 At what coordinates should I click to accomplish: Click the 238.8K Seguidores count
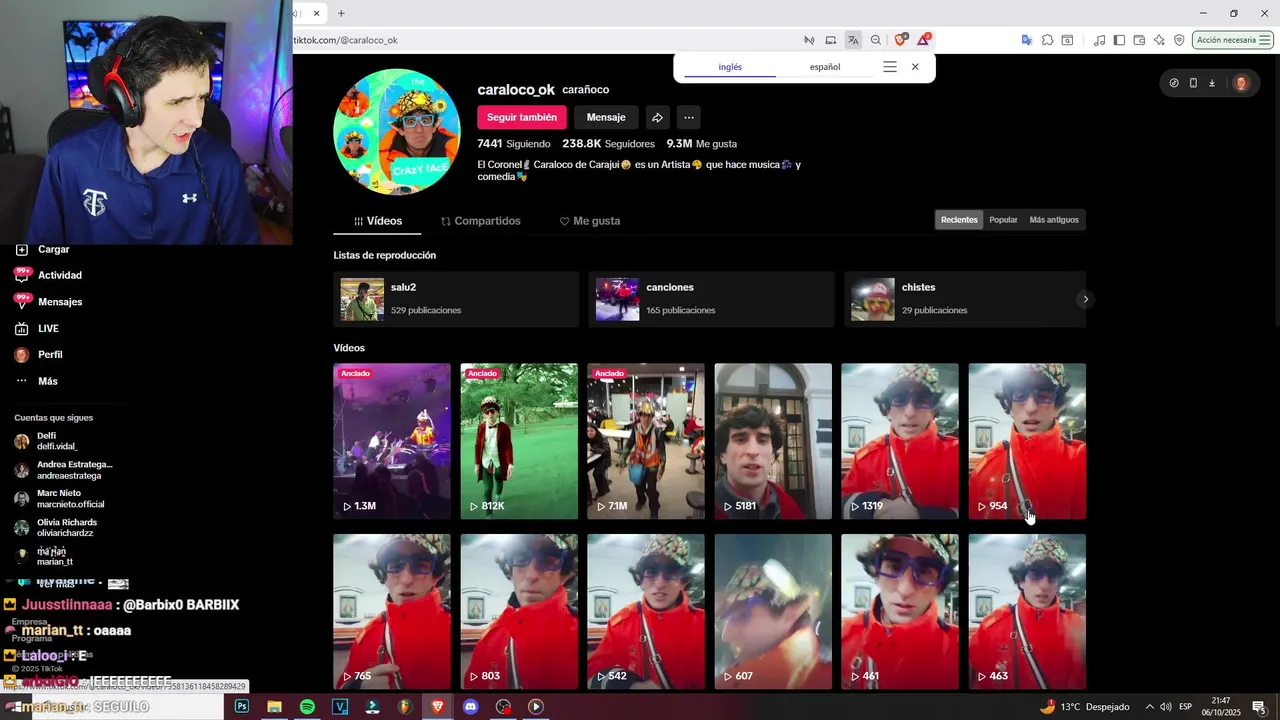(608, 144)
